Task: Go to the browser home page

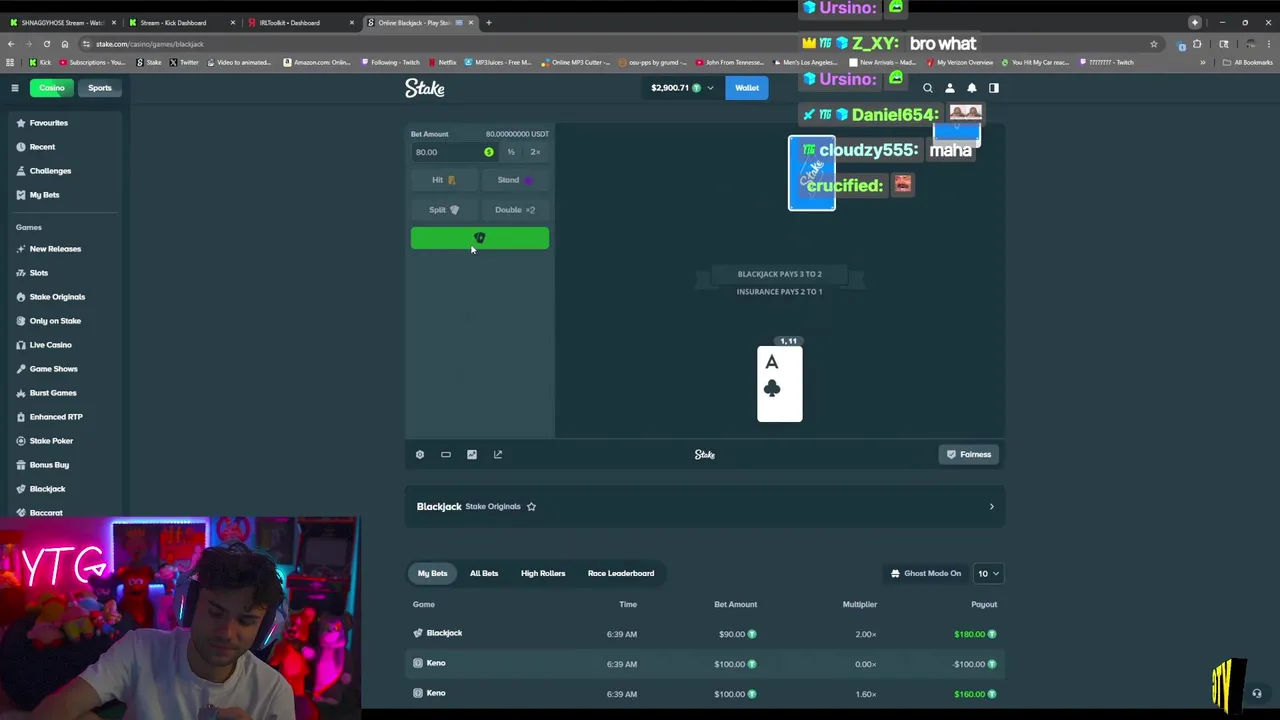Action: pyautogui.click(x=65, y=44)
